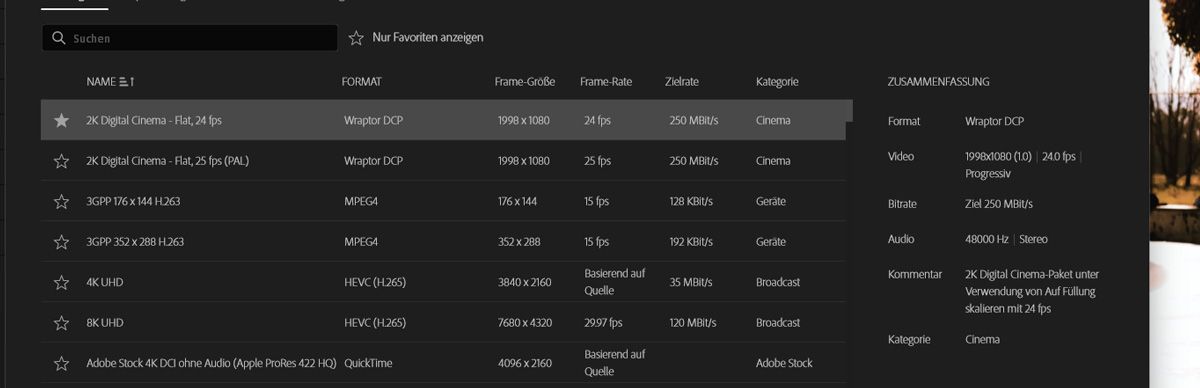The width and height of the screenshot is (1200, 388).
Task: Click the 128 KBit/s target rate cell
Action: coord(691,201)
